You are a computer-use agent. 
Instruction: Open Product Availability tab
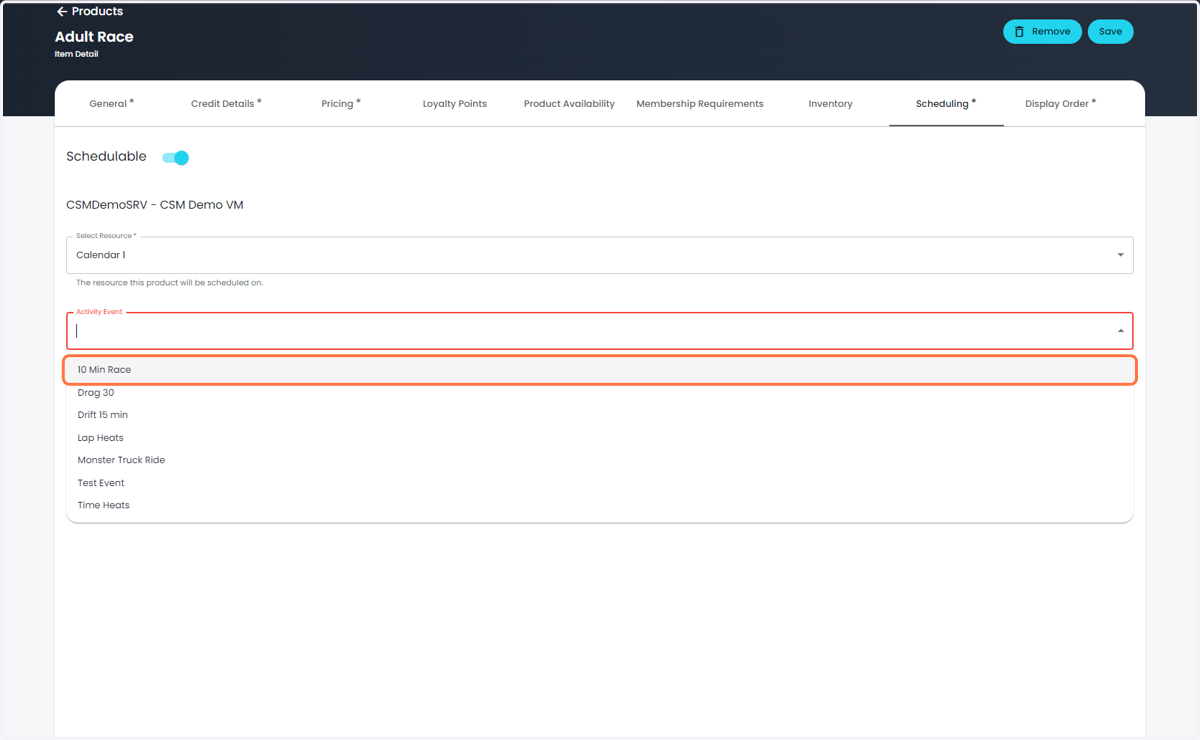tap(569, 103)
